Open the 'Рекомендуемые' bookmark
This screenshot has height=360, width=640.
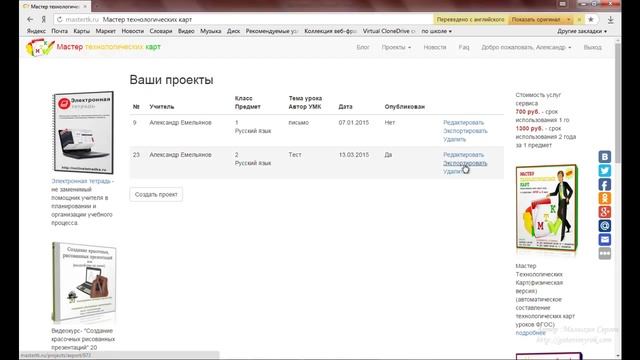pyautogui.click(x=272, y=31)
